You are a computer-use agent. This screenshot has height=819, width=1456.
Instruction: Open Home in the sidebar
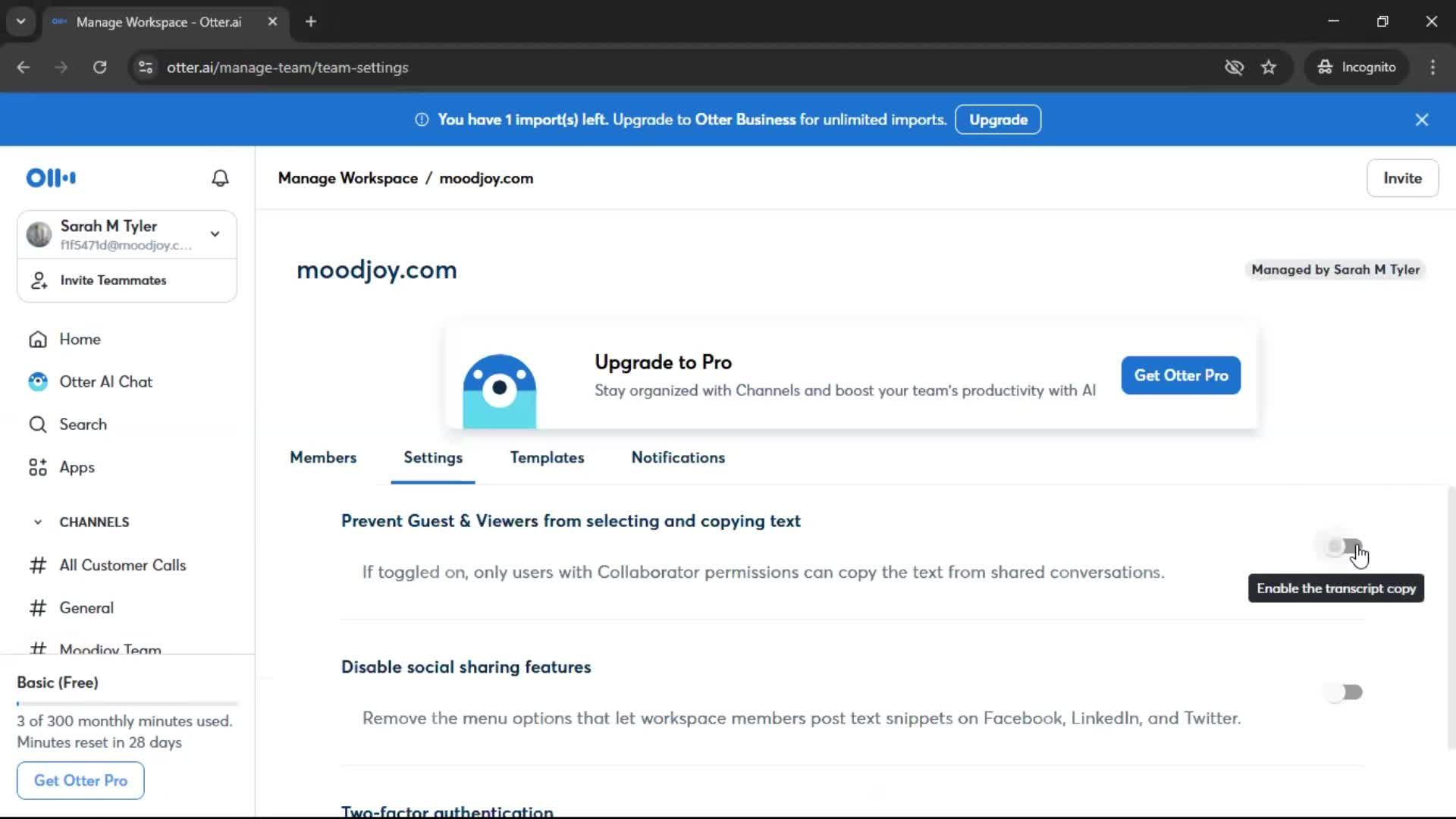(x=80, y=340)
